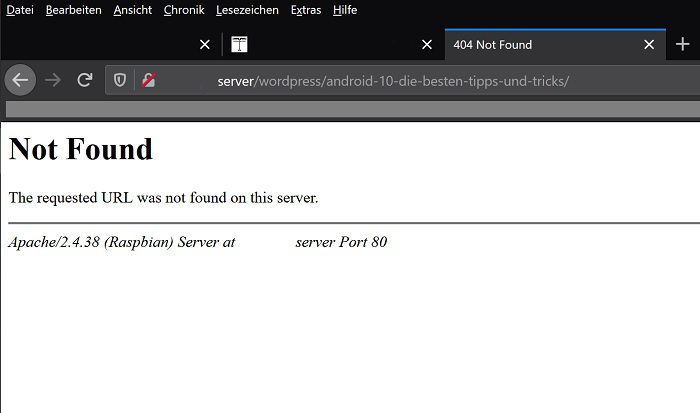This screenshot has width=700, height=413.
Task: Close the 404 Not Found tab
Action: (x=649, y=44)
